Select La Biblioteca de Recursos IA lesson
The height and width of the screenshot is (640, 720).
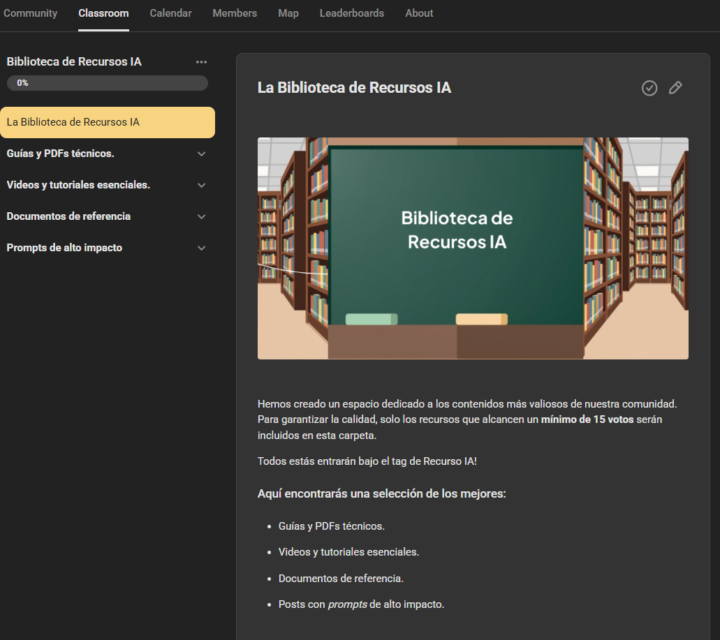107,123
